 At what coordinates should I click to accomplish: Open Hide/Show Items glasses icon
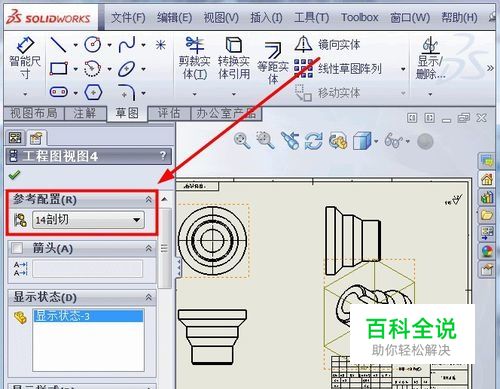tap(393, 140)
